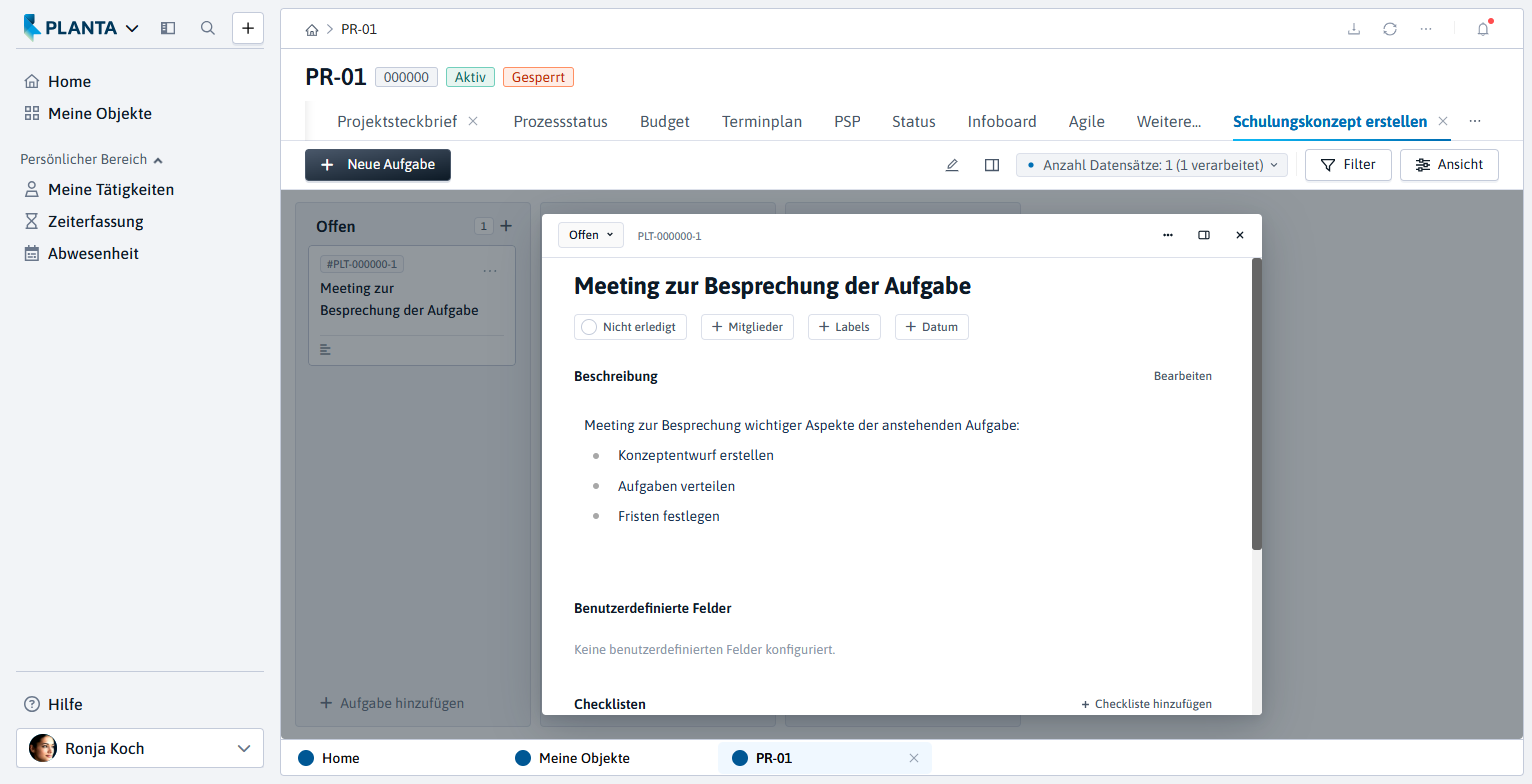
Task: Close the Projektsteckbrief tab
Action: 474,121
